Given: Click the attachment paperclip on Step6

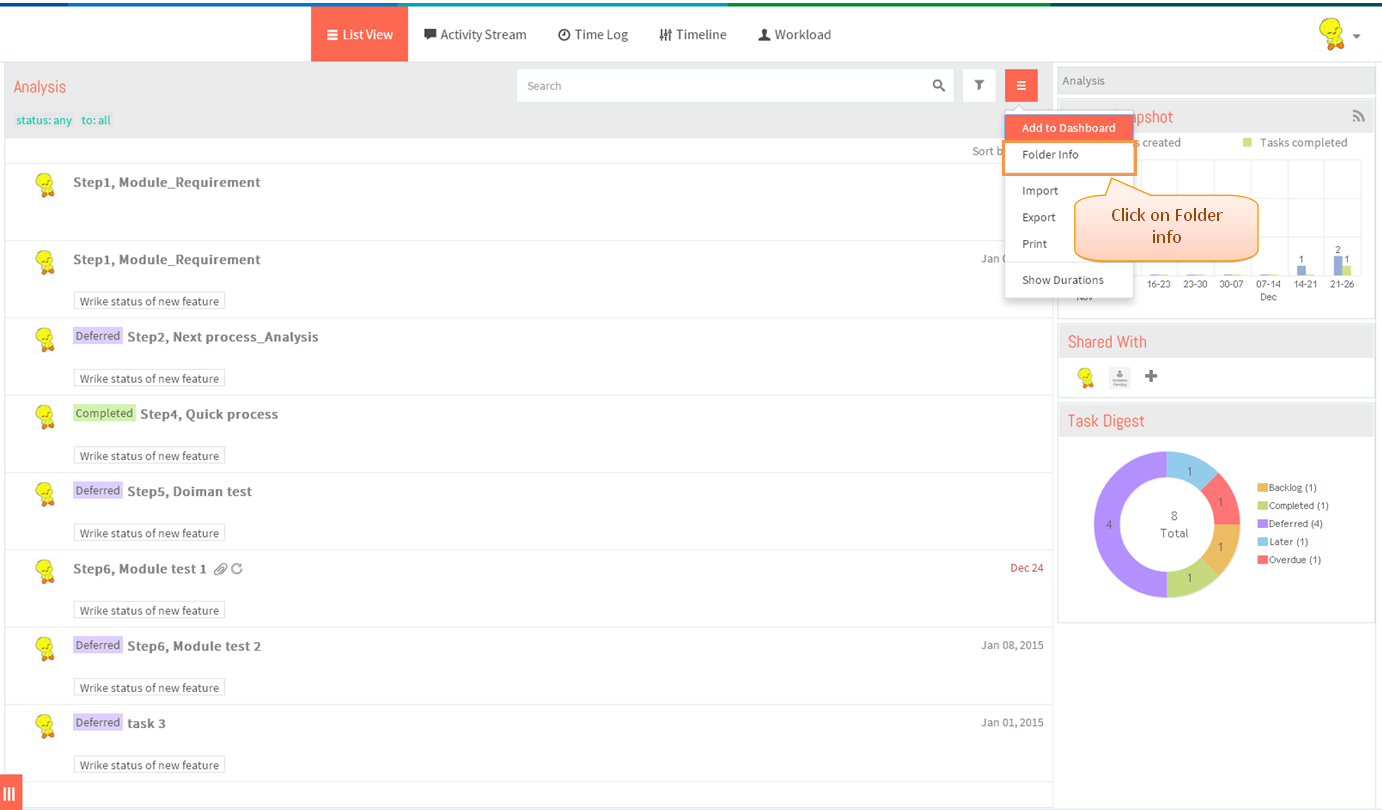Looking at the screenshot, I should point(221,569).
